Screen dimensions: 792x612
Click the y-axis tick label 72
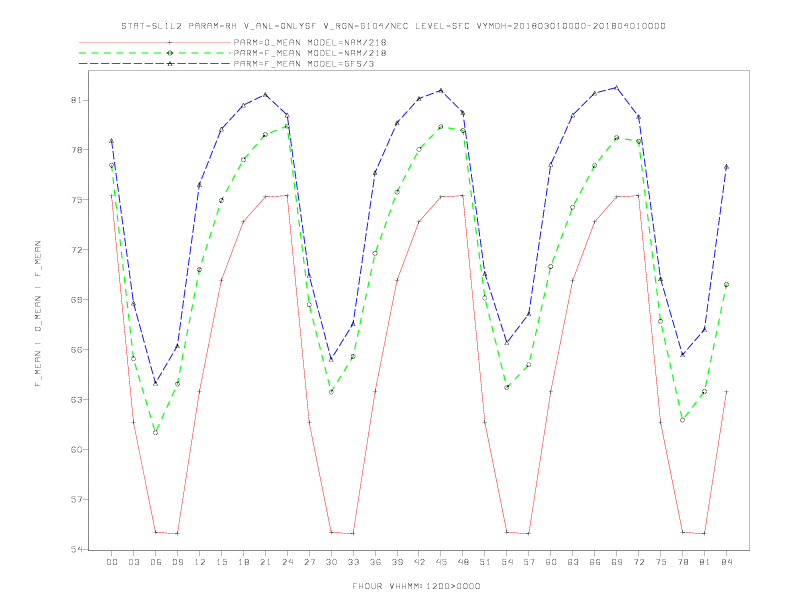(76, 250)
